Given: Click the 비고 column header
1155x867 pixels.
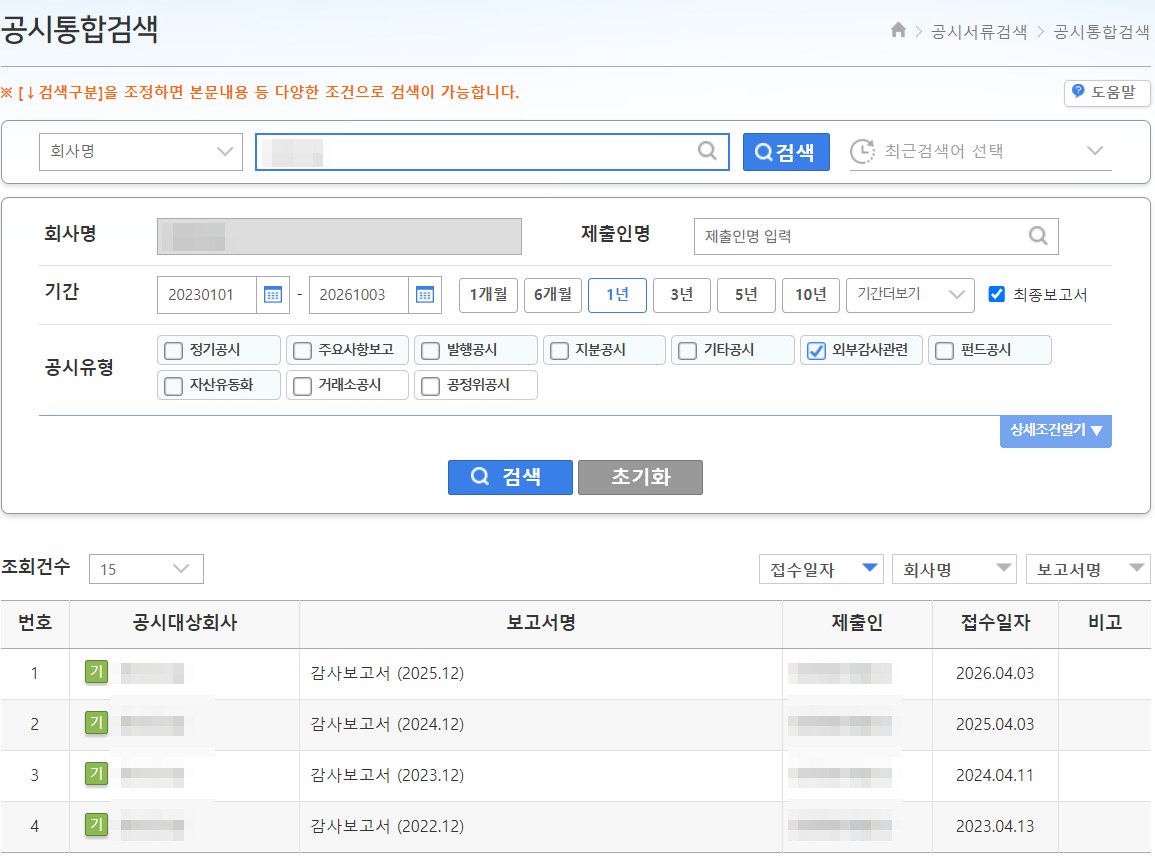Looking at the screenshot, I should pyautogui.click(x=1105, y=623).
